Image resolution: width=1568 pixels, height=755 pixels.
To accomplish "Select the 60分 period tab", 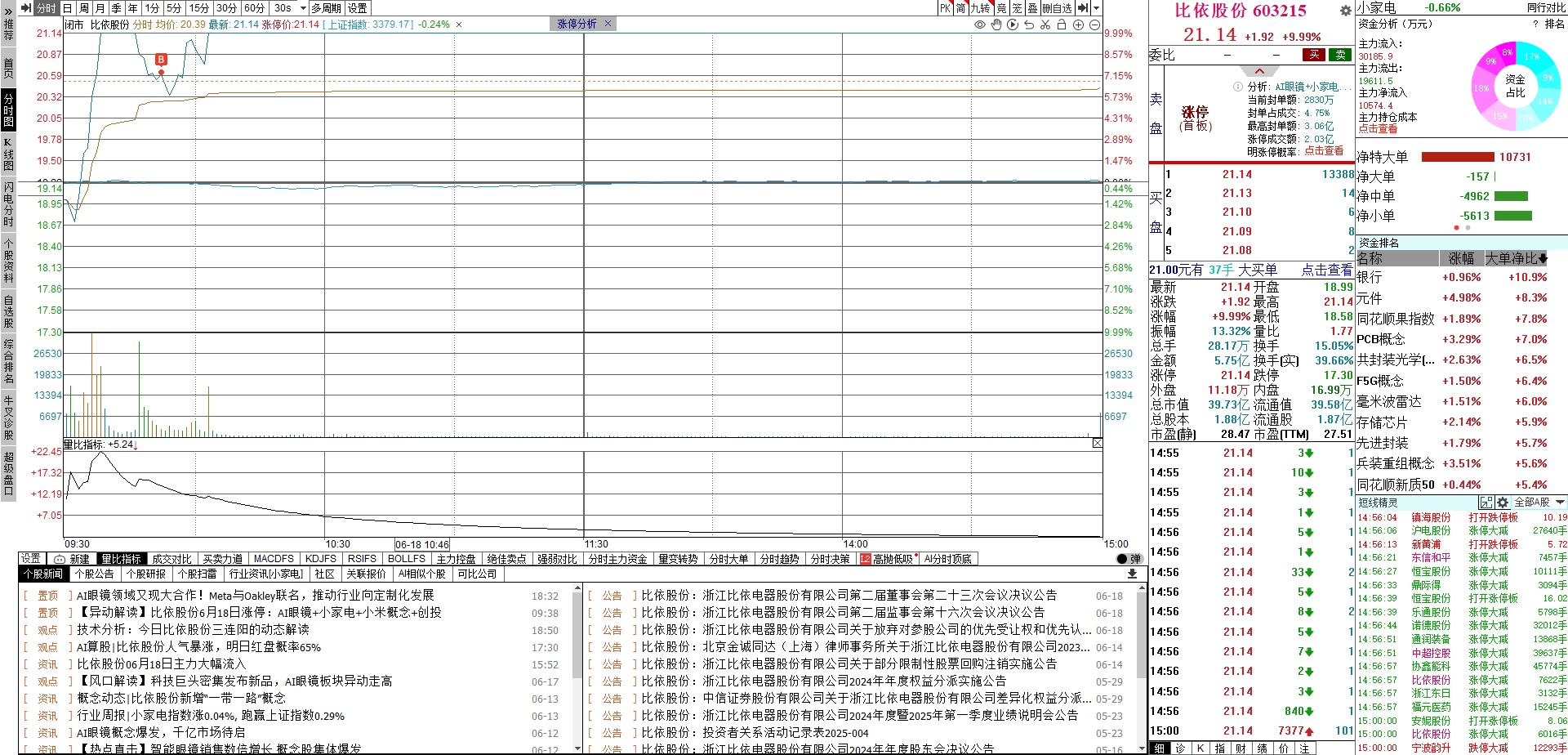I will point(255,8).
